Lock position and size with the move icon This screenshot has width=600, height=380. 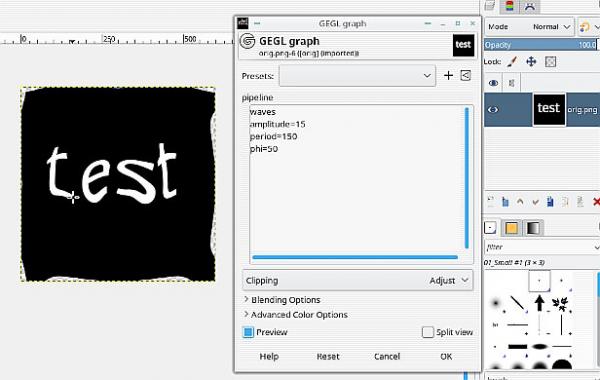(531, 62)
